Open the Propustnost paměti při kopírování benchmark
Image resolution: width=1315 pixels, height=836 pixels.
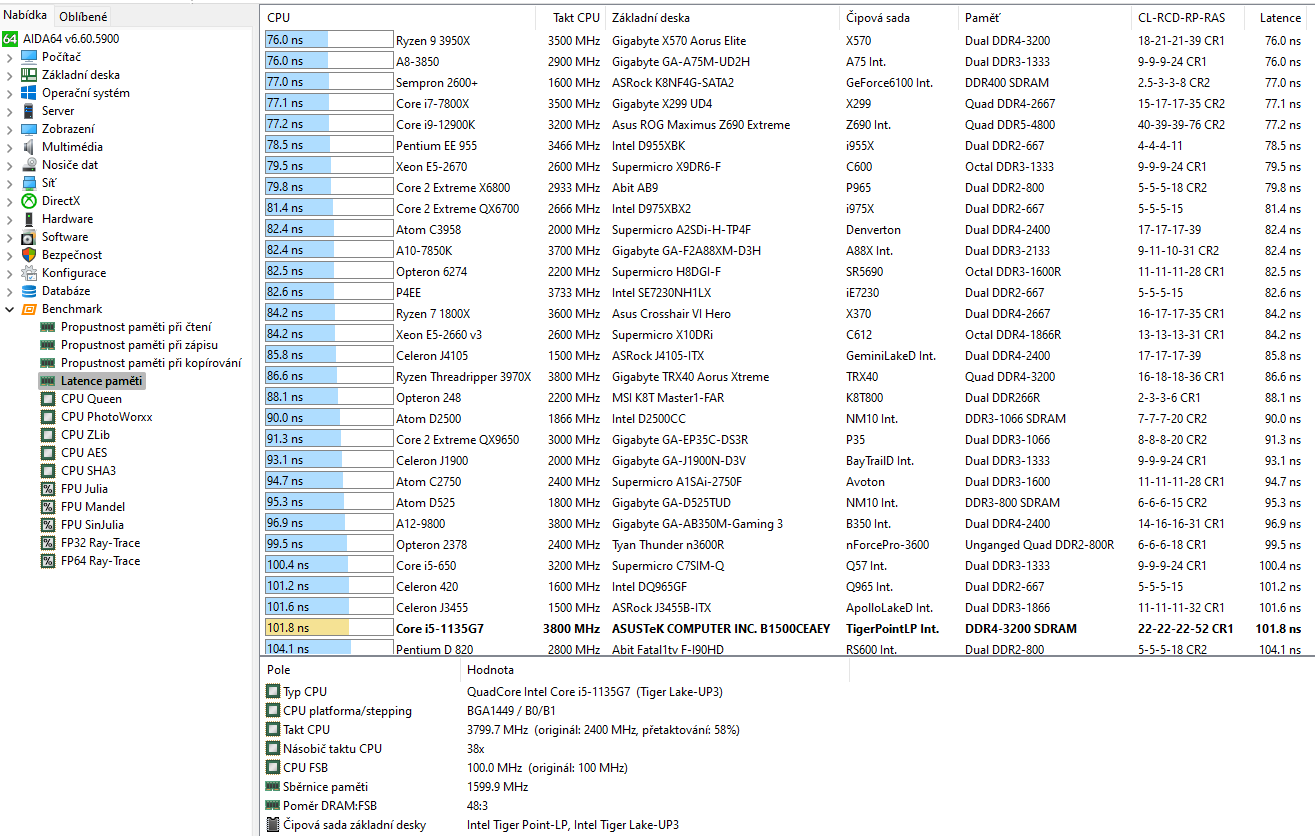click(x=151, y=363)
